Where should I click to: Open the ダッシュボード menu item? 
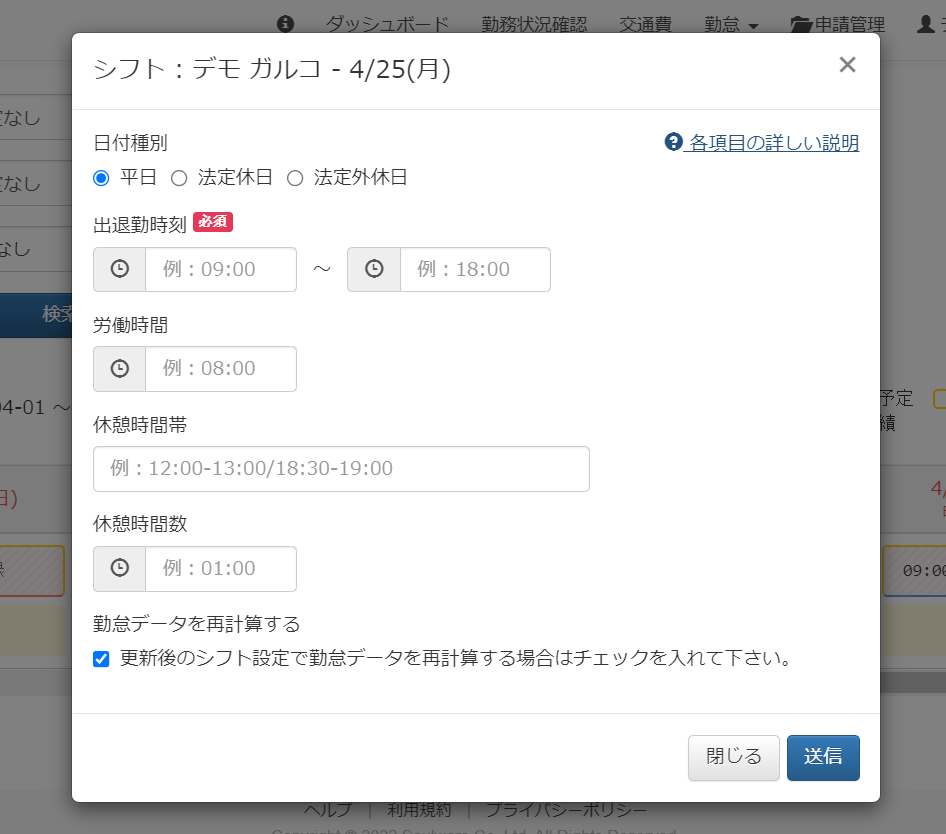pos(388,25)
